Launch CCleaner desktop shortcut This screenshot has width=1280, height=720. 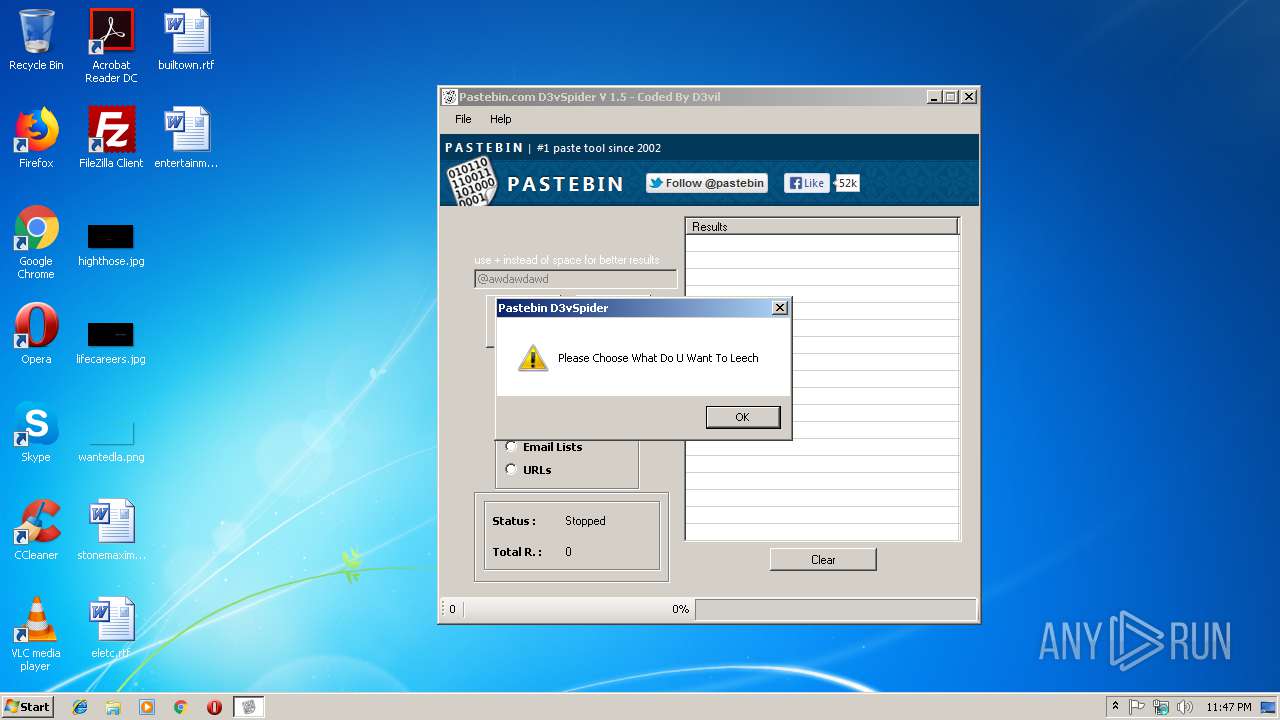point(36,530)
